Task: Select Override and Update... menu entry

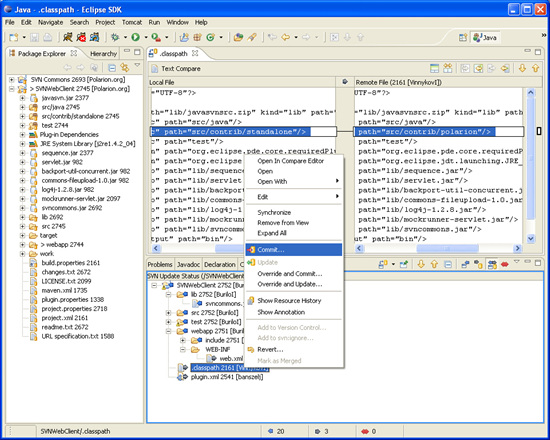Action: tap(294, 284)
